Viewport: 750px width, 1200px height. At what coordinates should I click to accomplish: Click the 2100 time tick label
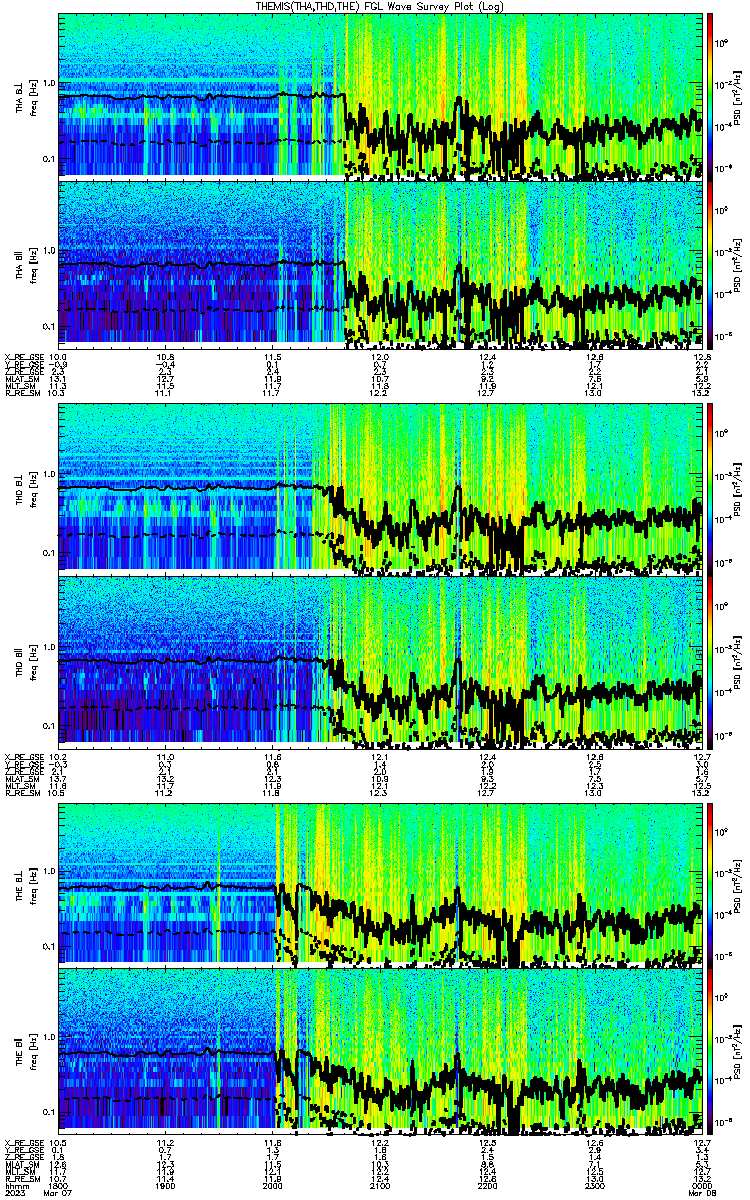tap(380, 1185)
